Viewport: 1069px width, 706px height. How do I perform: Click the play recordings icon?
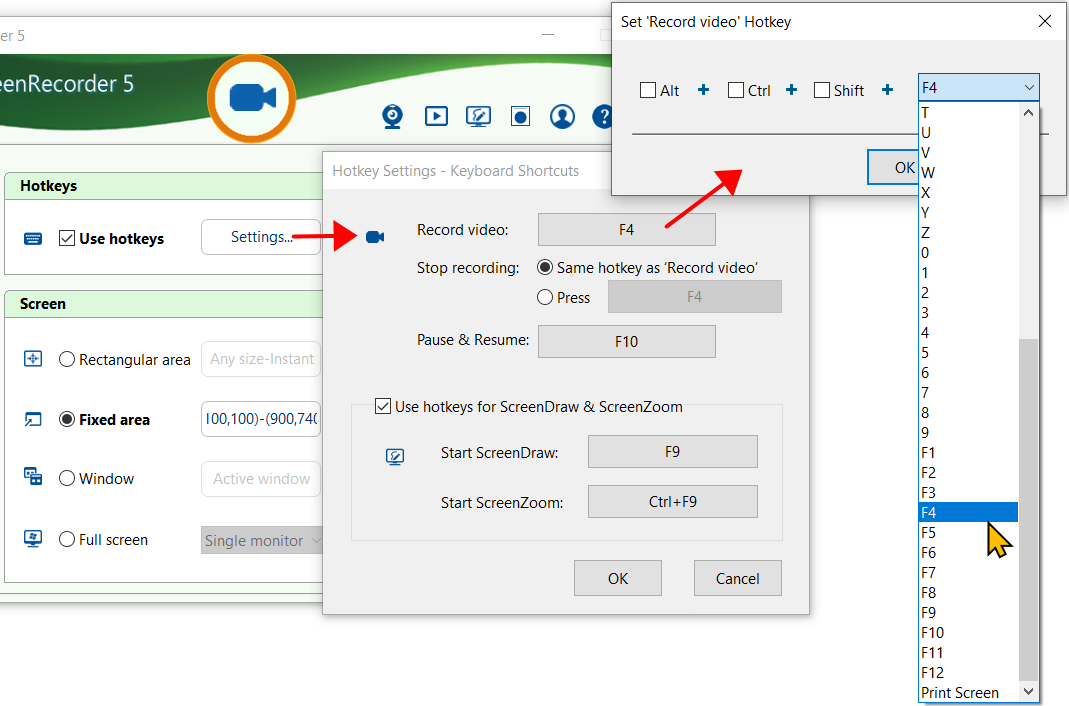coord(436,117)
